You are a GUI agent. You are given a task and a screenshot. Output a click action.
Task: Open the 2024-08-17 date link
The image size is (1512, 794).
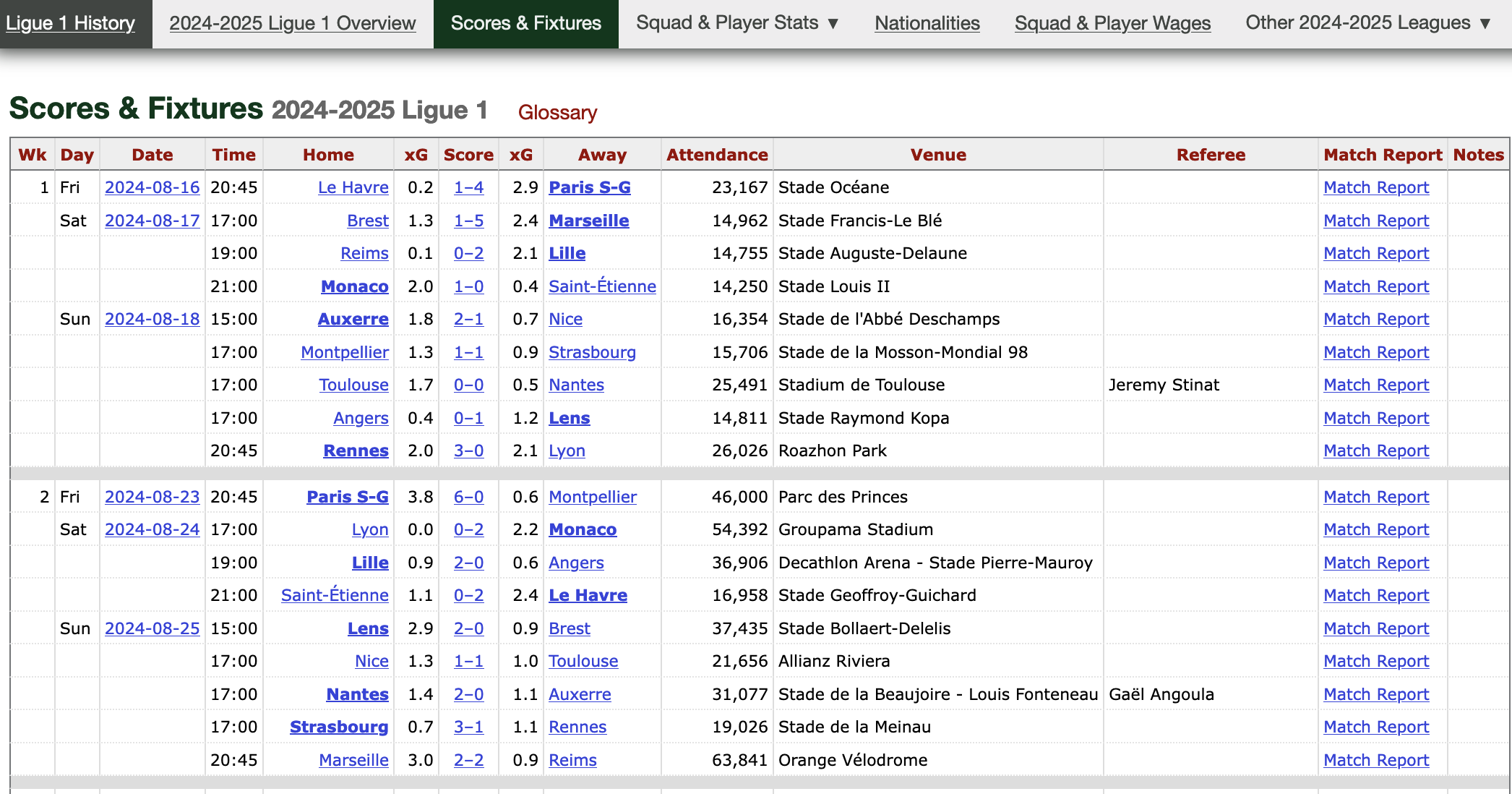pyautogui.click(x=152, y=221)
